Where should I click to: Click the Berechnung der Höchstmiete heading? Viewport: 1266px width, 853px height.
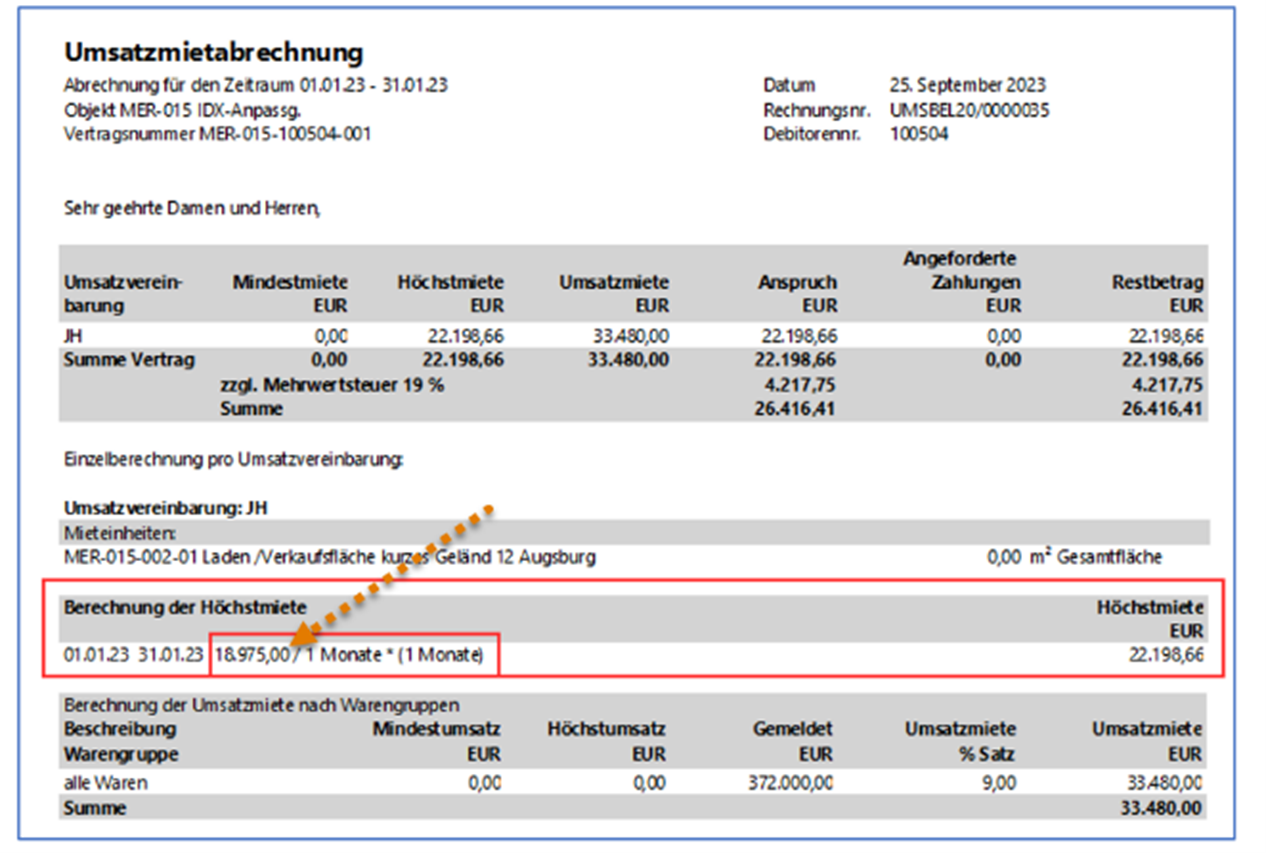185,606
